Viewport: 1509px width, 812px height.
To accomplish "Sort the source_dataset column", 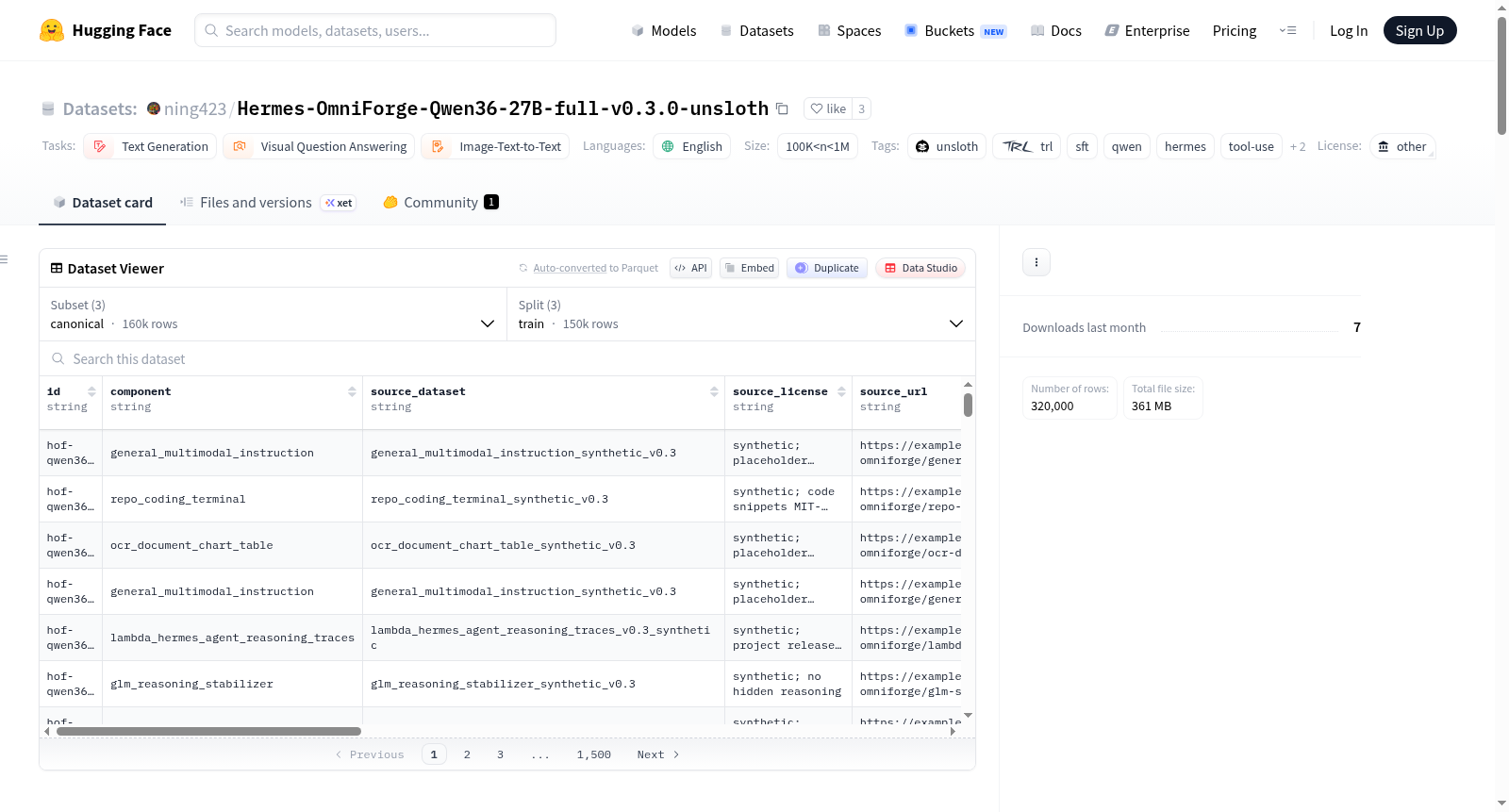I will point(714,391).
